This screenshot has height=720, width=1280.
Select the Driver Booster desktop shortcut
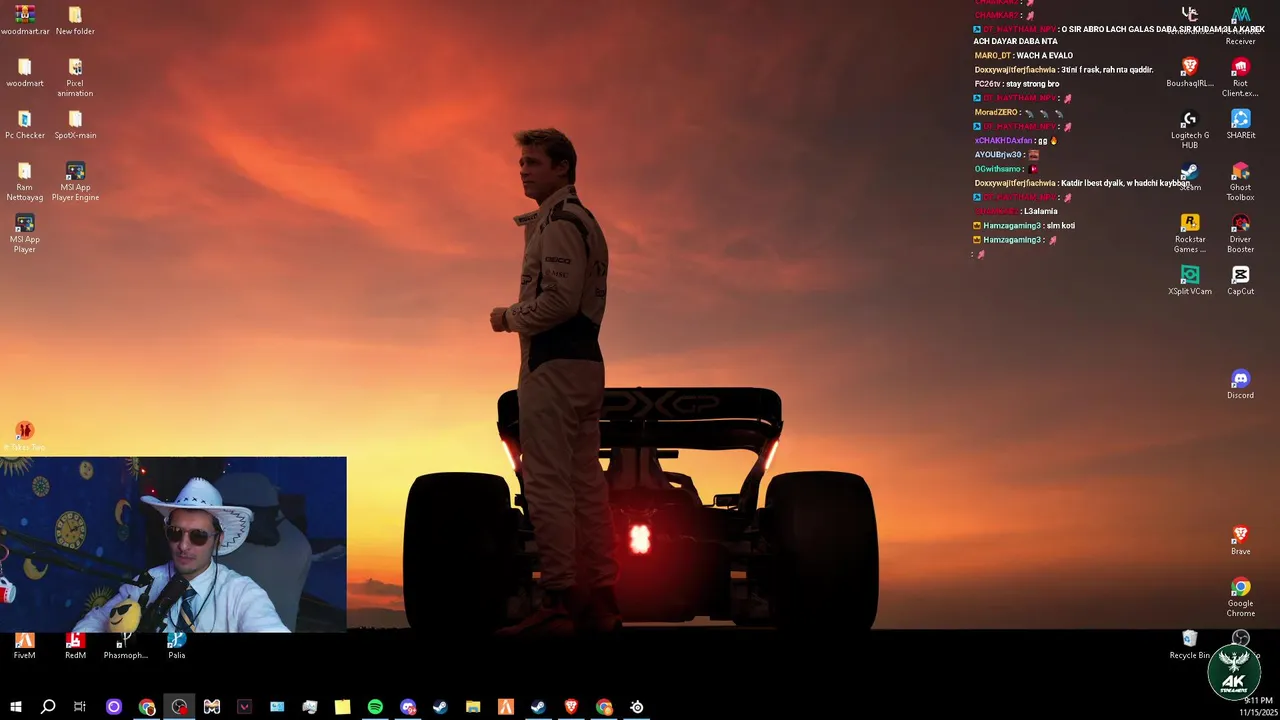[x=1240, y=233]
